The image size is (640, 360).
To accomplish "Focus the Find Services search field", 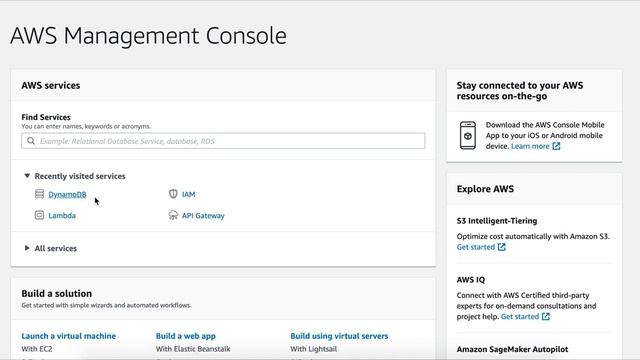I will point(223,141).
